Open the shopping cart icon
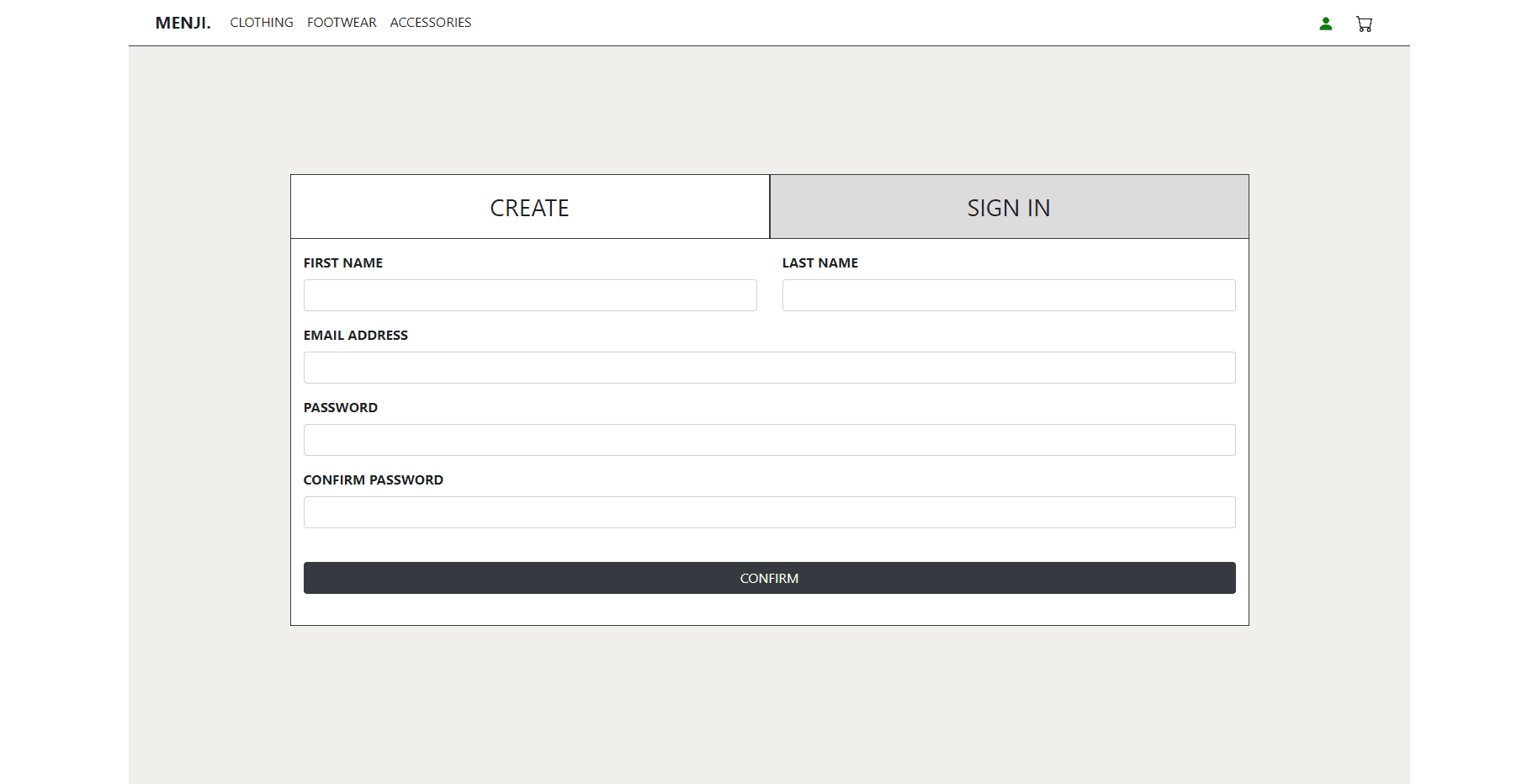 click(1364, 24)
